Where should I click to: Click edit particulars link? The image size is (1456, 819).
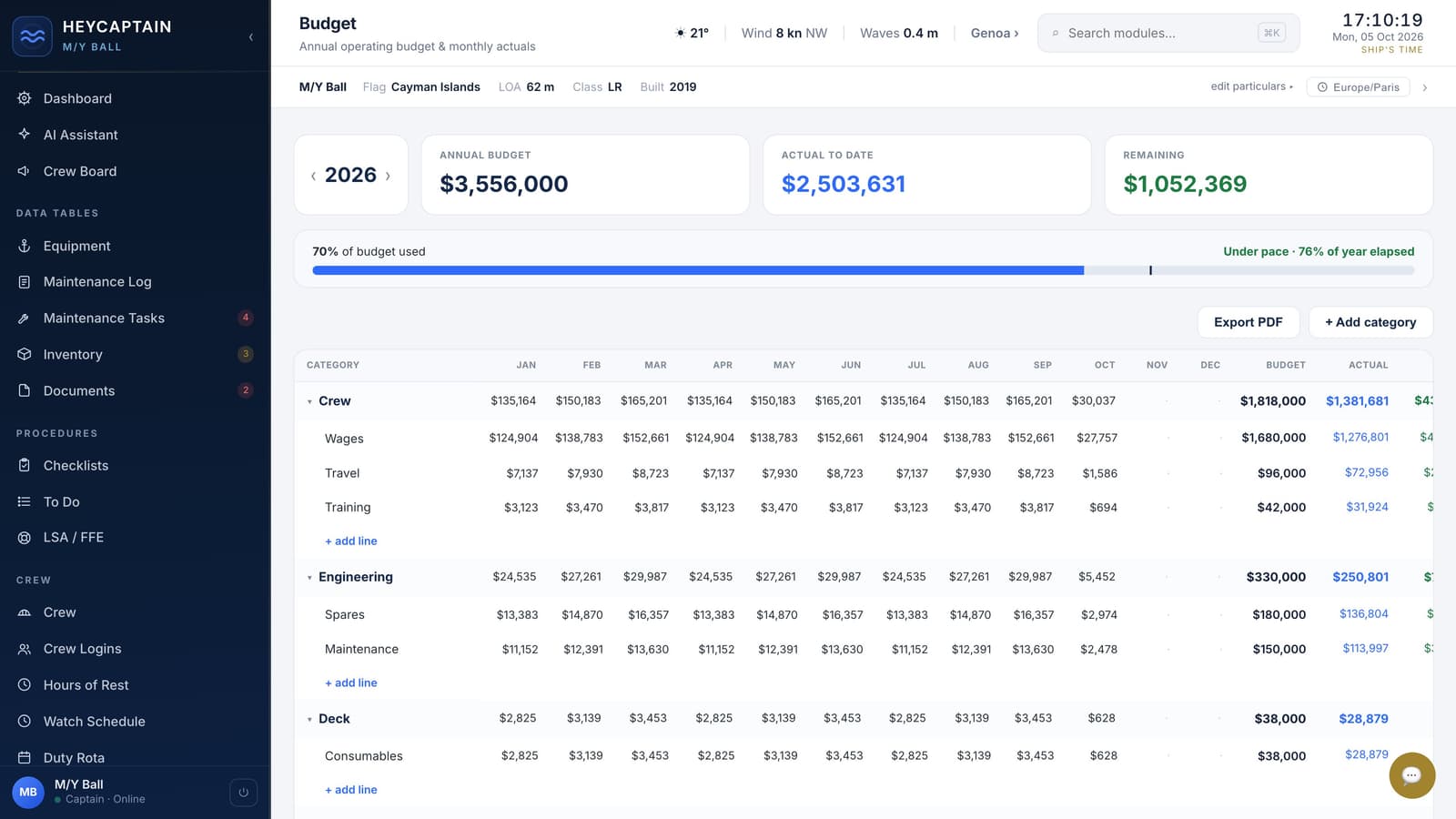pyautogui.click(x=1251, y=86)
